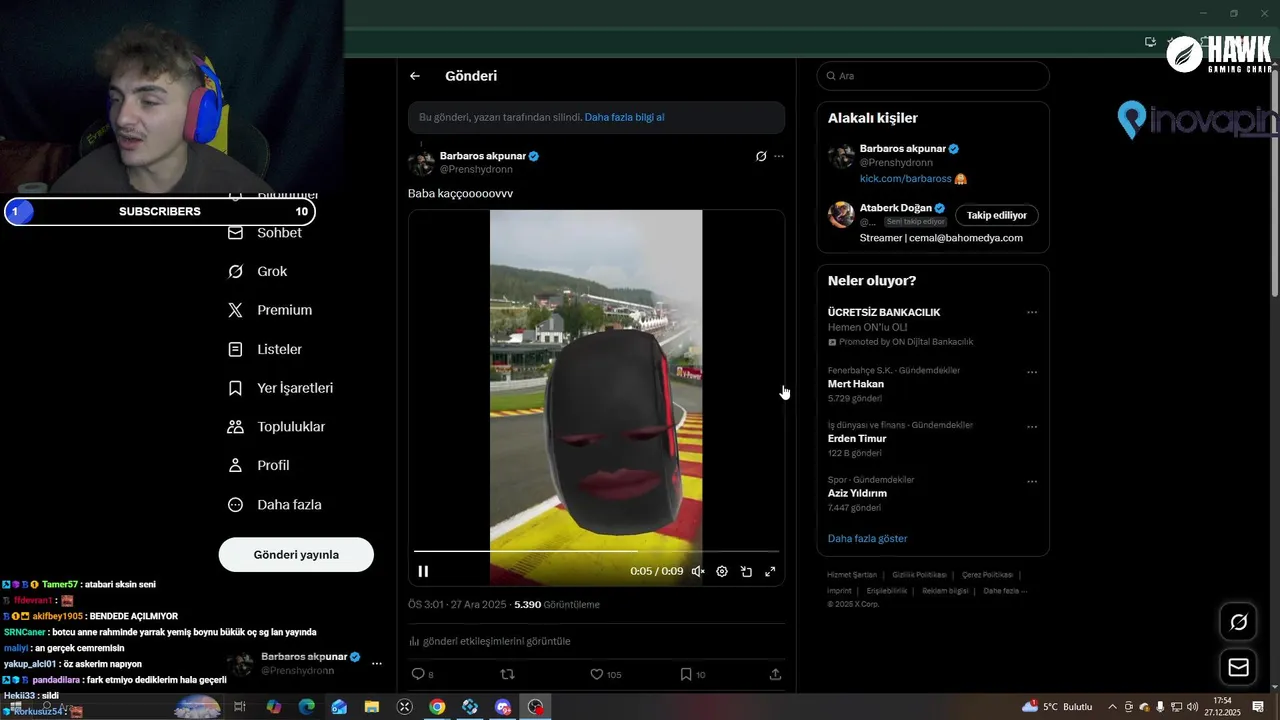Open Profil in the sidebar
Viewport: 1280px width, 720px height.
pyautogui.click(x=259, y=465)
